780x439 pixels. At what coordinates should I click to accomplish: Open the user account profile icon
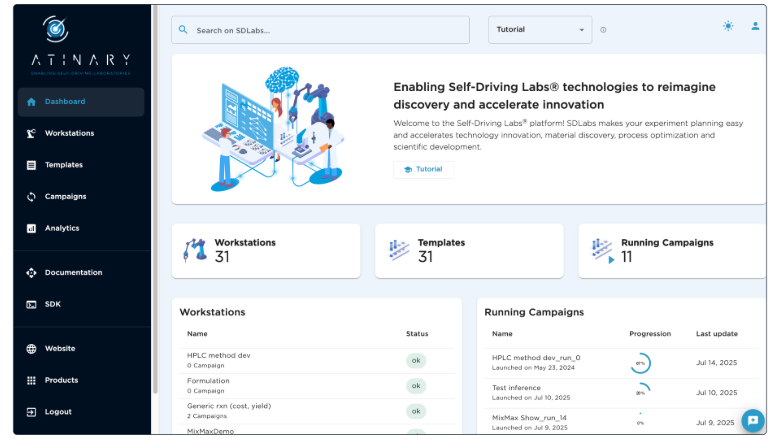click(x=755, y=26)
